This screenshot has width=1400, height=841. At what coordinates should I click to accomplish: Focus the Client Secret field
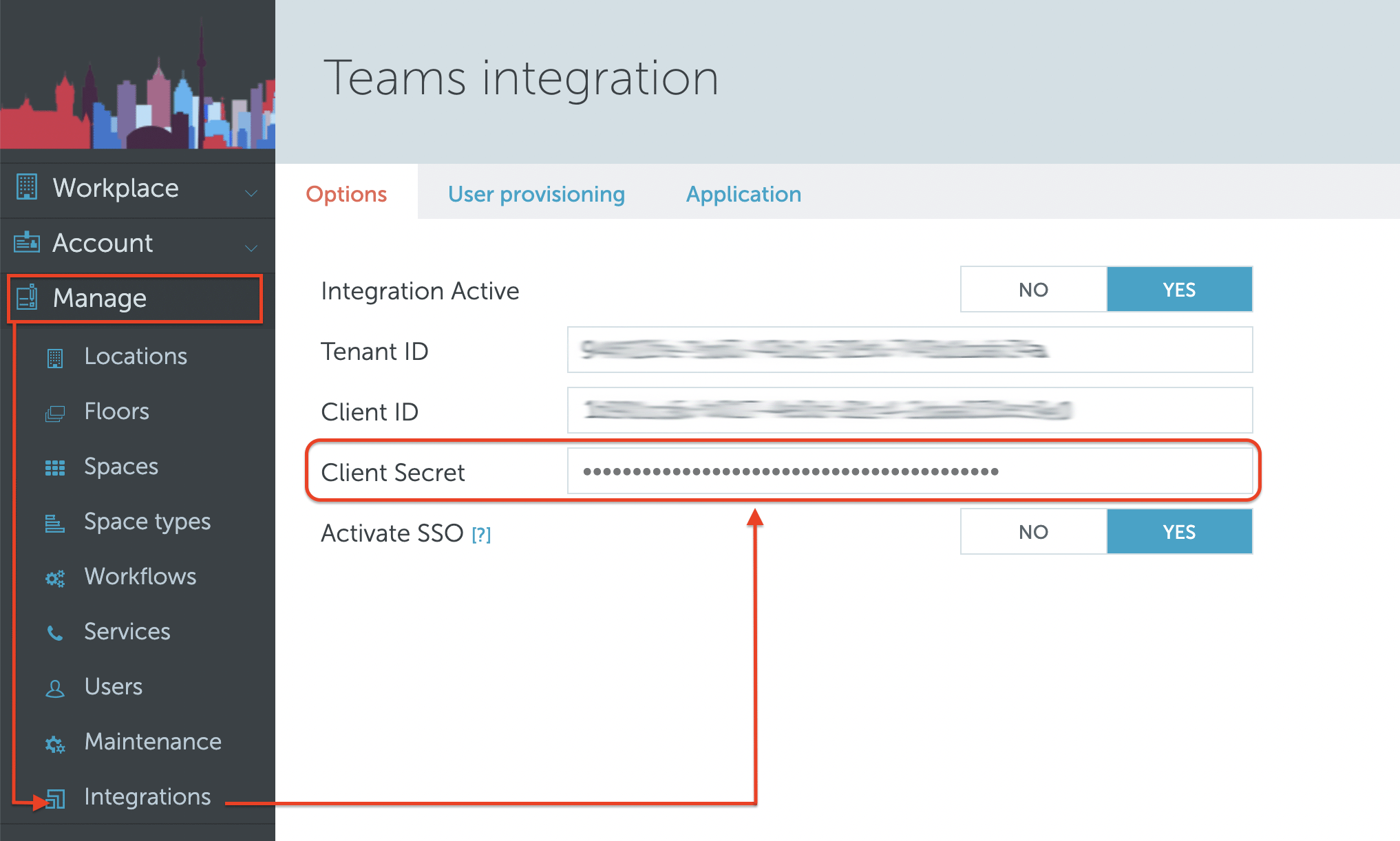point(909,471)
